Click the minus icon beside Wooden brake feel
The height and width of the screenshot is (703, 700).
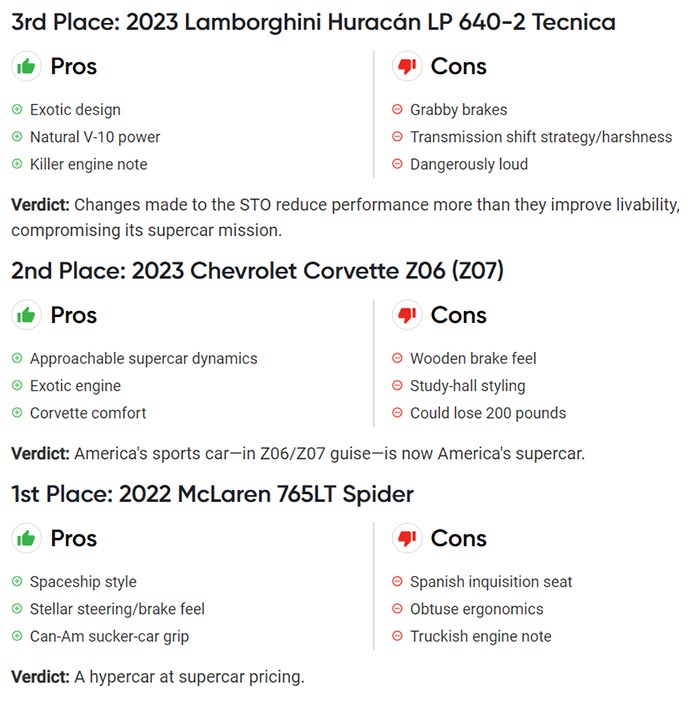click(x=397, y=358)
